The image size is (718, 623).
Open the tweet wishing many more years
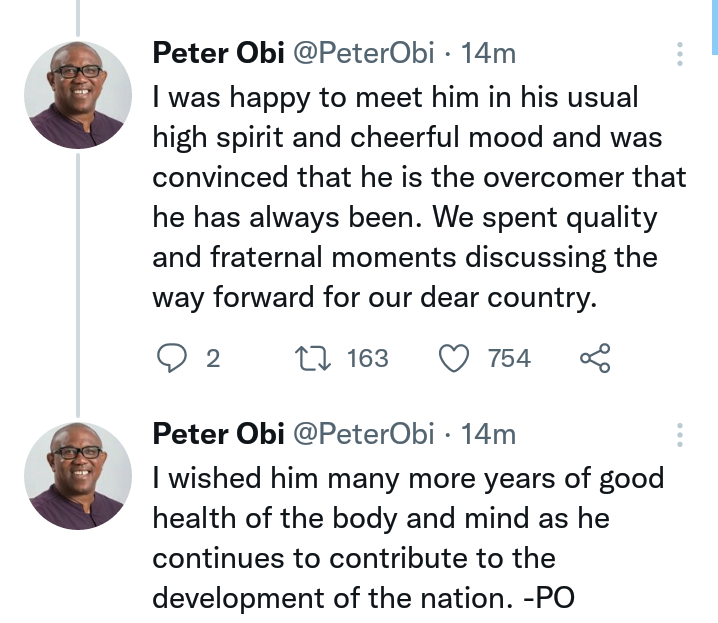[408, 538]
